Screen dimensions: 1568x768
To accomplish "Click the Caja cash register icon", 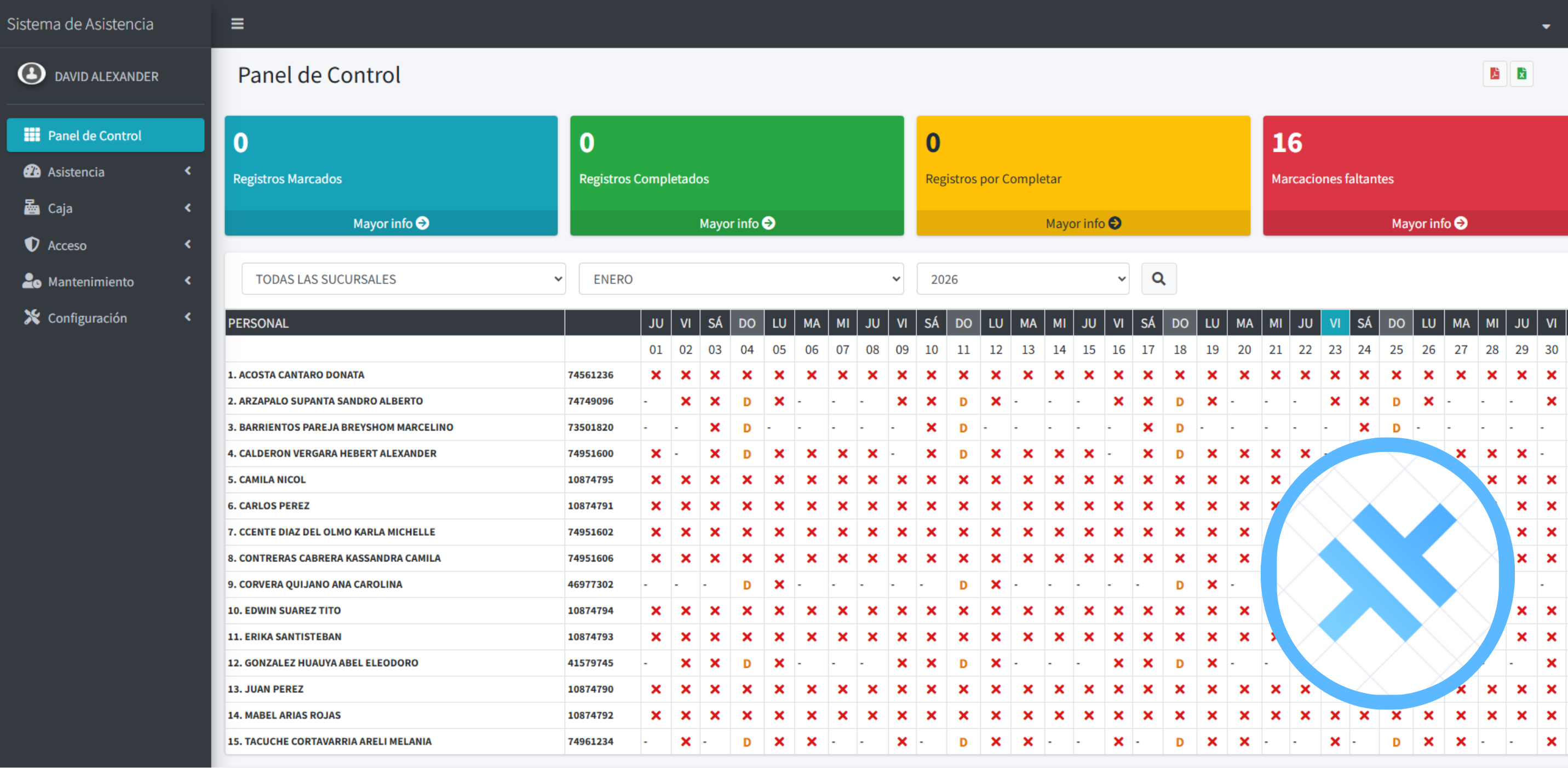I will point(32,208).
